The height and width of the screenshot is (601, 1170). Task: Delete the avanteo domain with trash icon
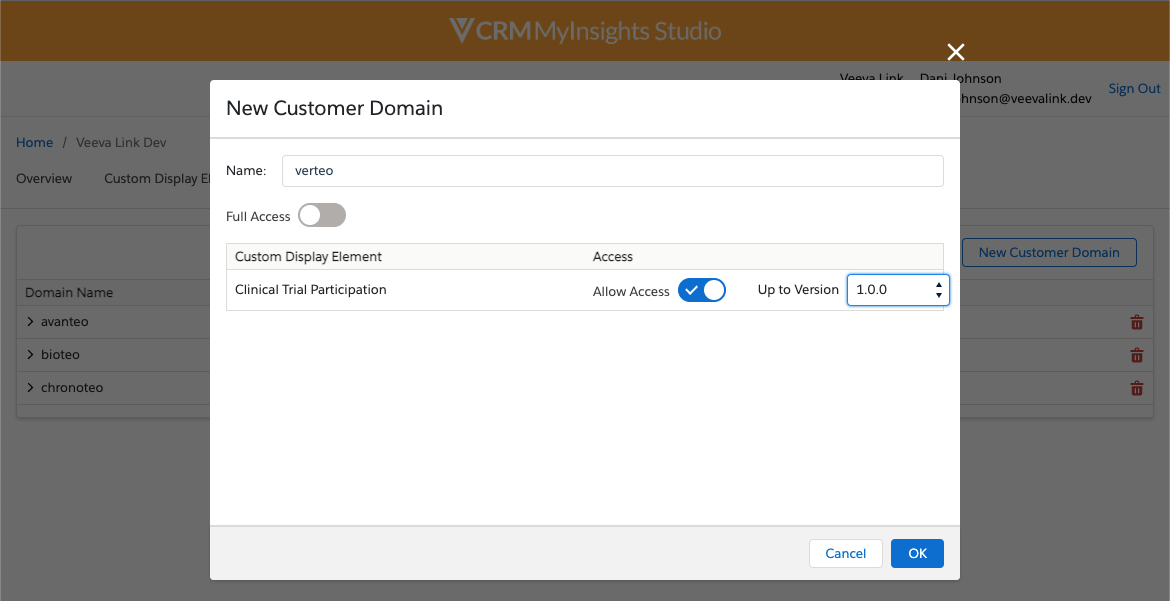tap(1136, 322)
